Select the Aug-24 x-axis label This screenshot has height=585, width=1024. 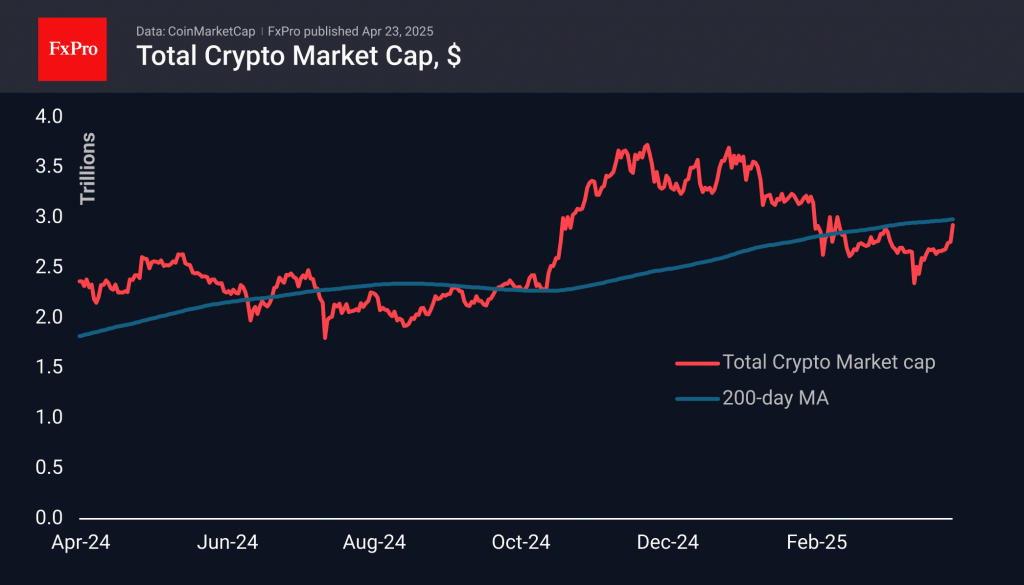coord(374,543)
